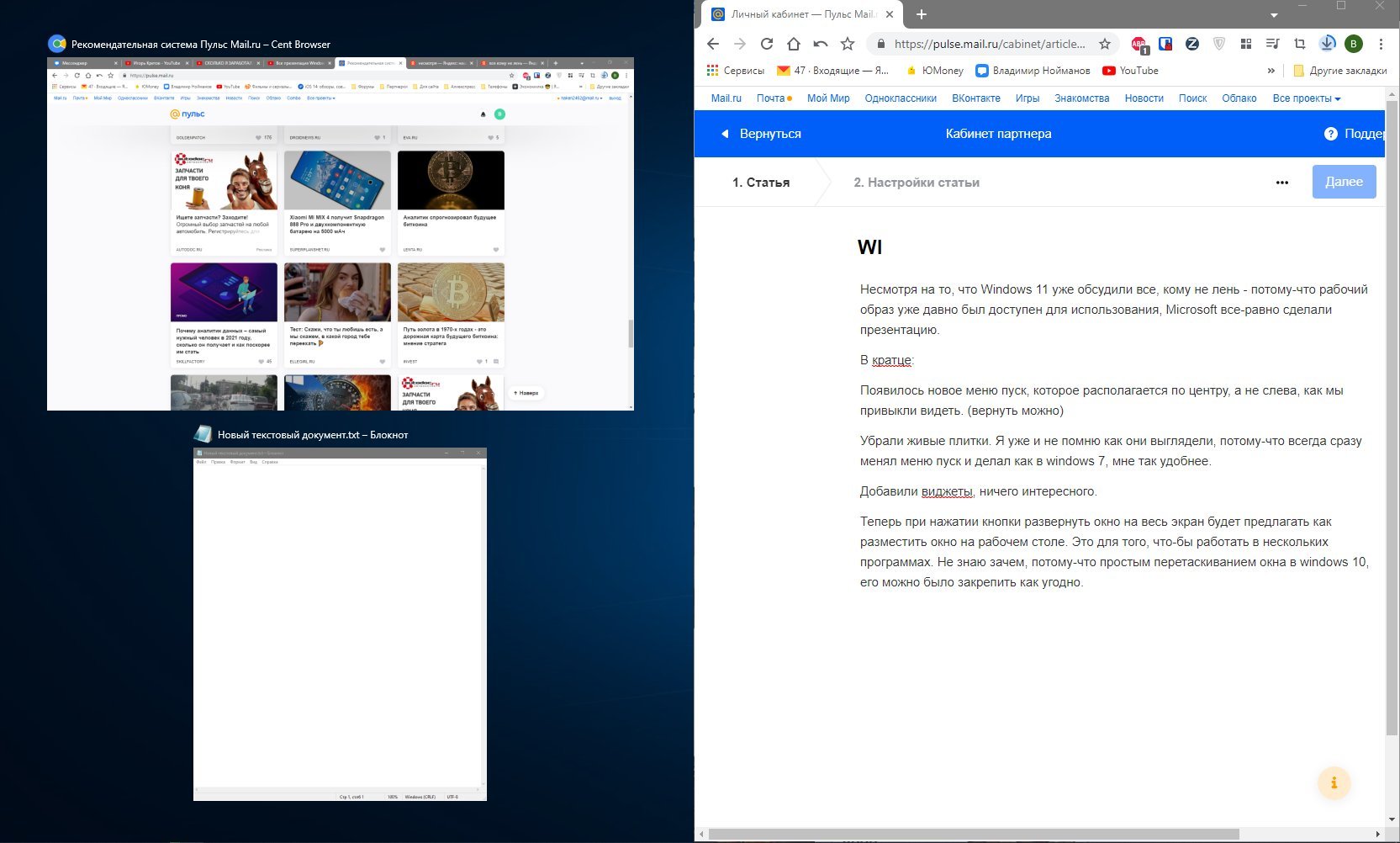
Task: Click the horizontal scrollbar thumb at bottom
Action: (974, 835)
